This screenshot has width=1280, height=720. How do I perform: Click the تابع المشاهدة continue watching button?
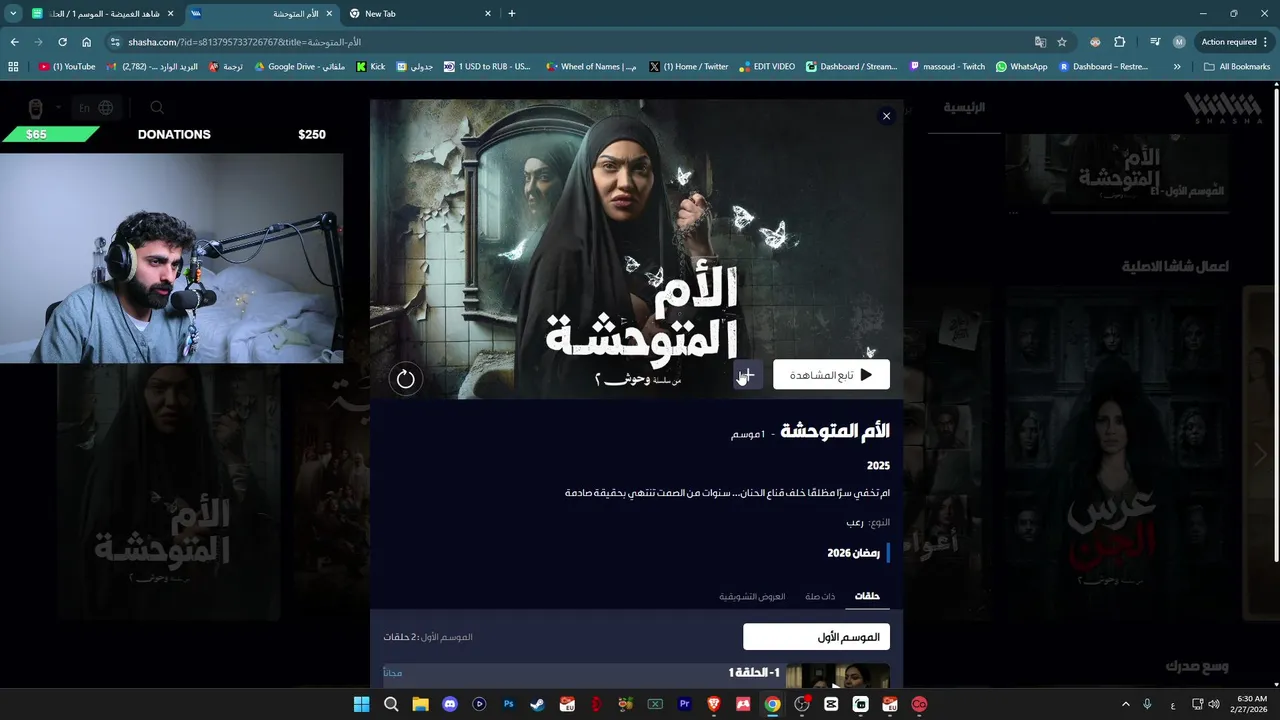point(831,375)
